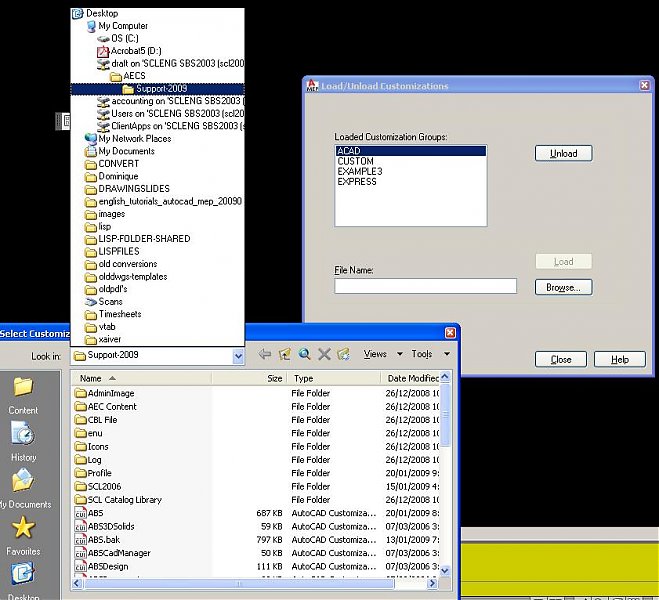Select the ABS.bak file
The image size is (659, 600).
pyautogui.click(x=97, y=539)
